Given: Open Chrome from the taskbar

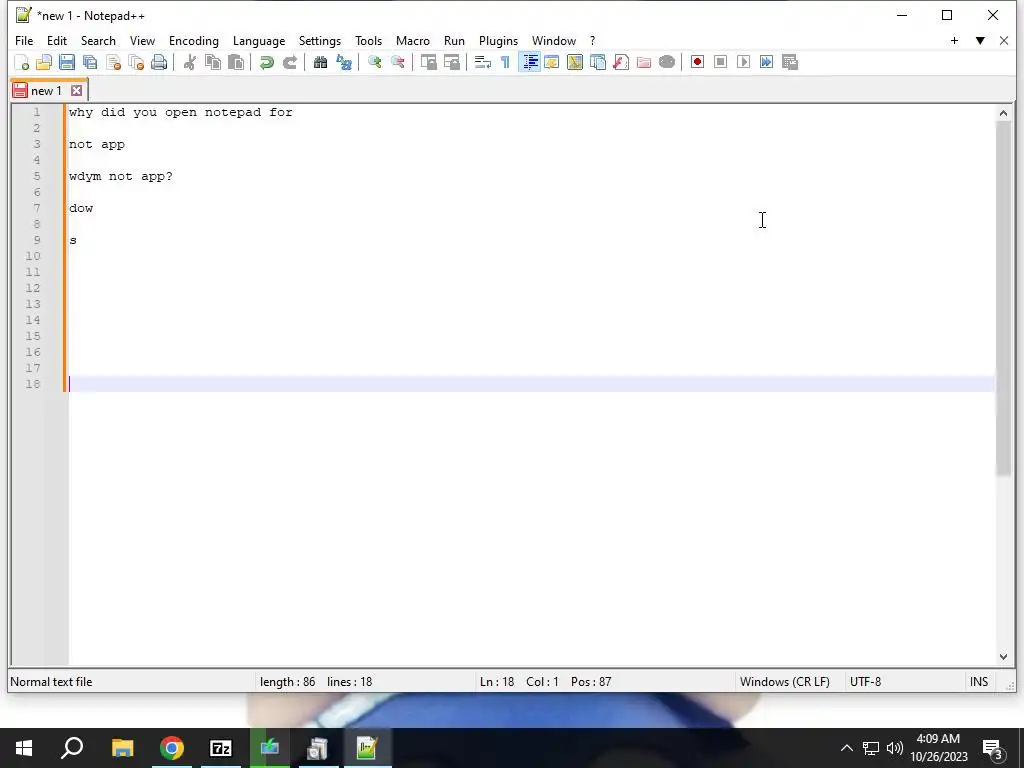Looking at the screenshot, I should [x=172, y=748].
